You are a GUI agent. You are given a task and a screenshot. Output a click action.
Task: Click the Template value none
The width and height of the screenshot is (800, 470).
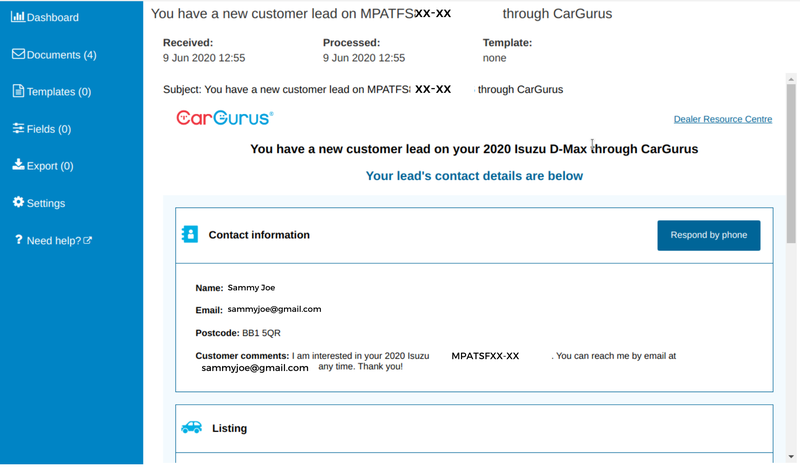click(494, 58)
